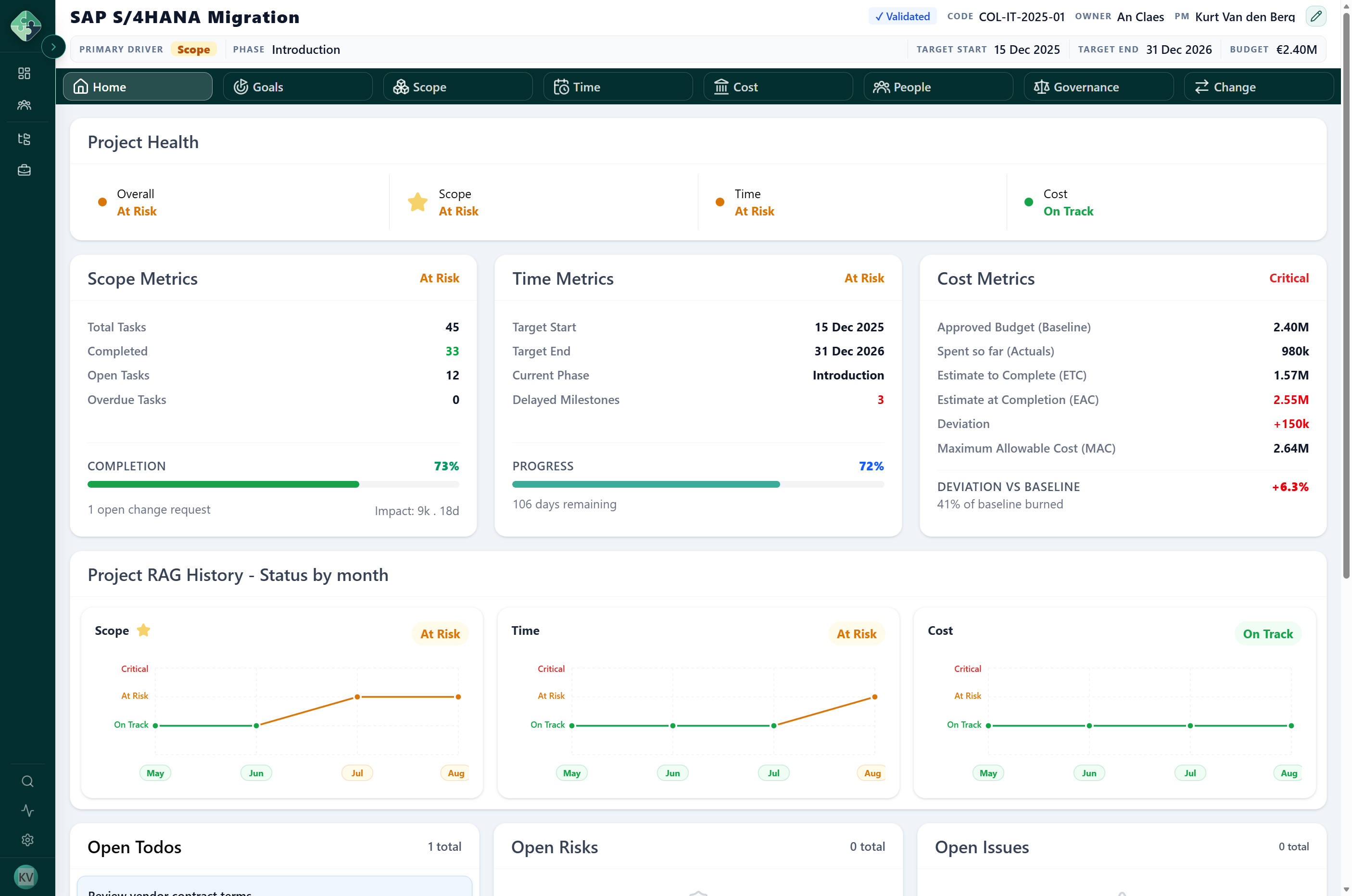Click the Delayed Milestones value 3
Viewport: 1352px width, 896px height.
[x=880, y=400]
